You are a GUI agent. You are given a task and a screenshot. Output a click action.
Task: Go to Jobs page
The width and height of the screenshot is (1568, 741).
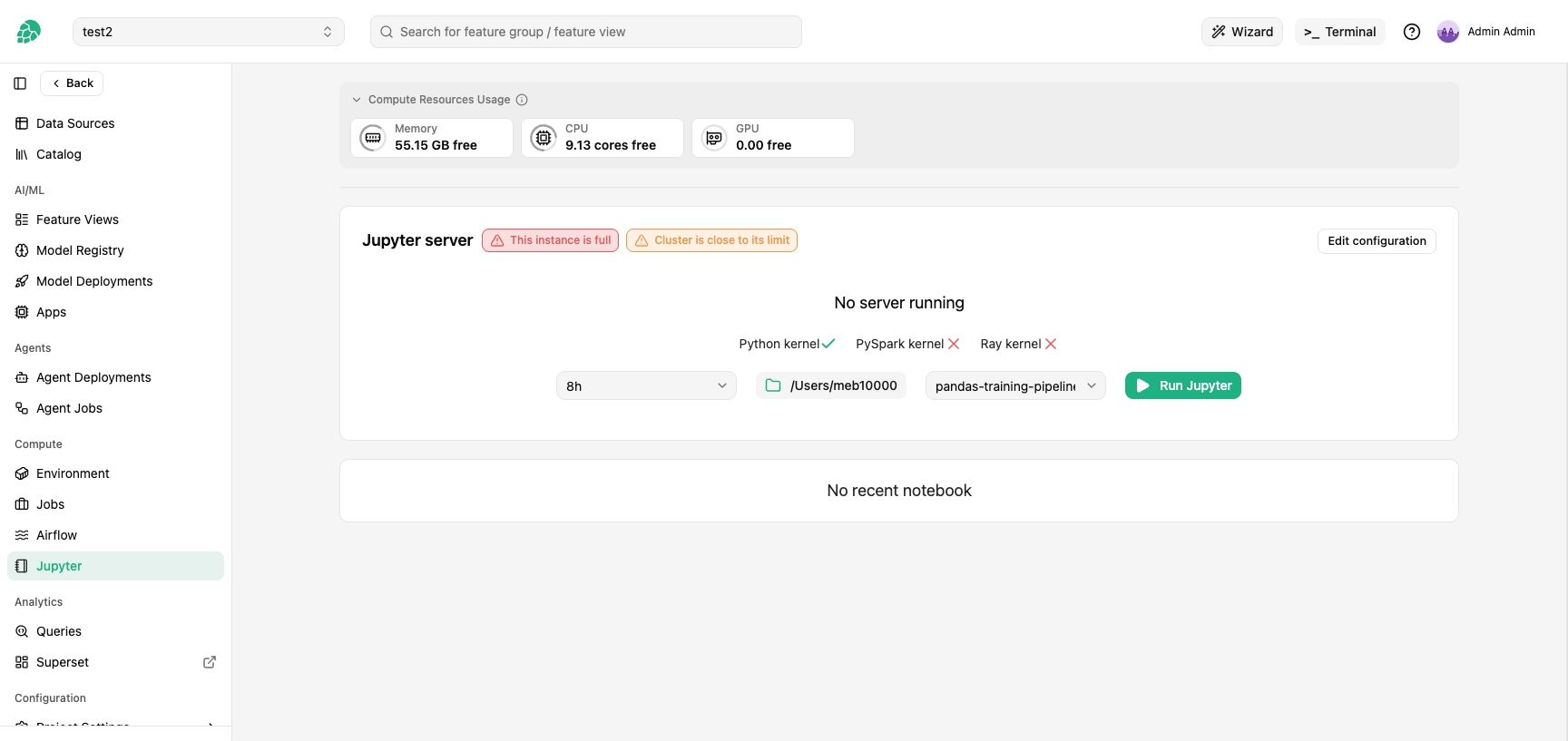pos(115,504)
